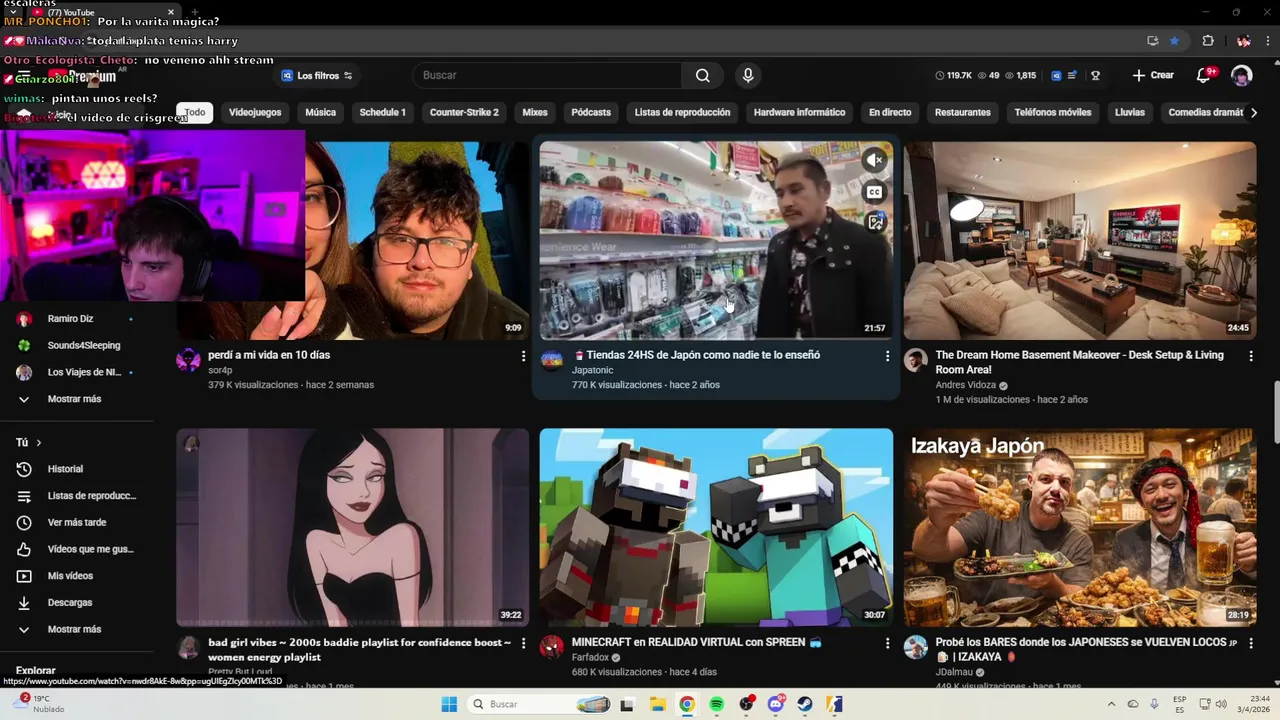Screen dimensions: 1280x720
Task: Expand the Tú section chevron
Action: pos(39,442)
